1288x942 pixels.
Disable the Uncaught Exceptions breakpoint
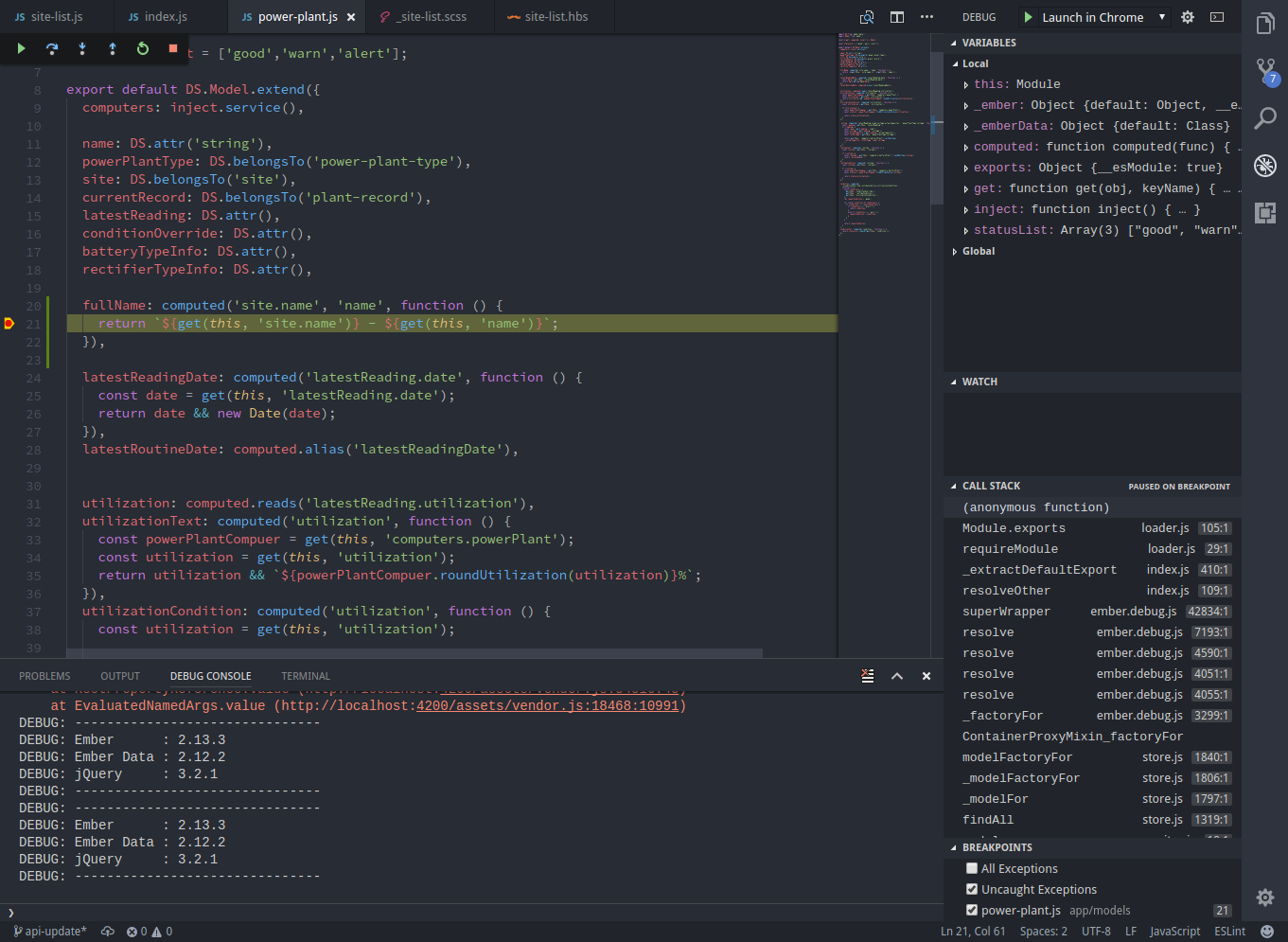[x=972, y=889]
